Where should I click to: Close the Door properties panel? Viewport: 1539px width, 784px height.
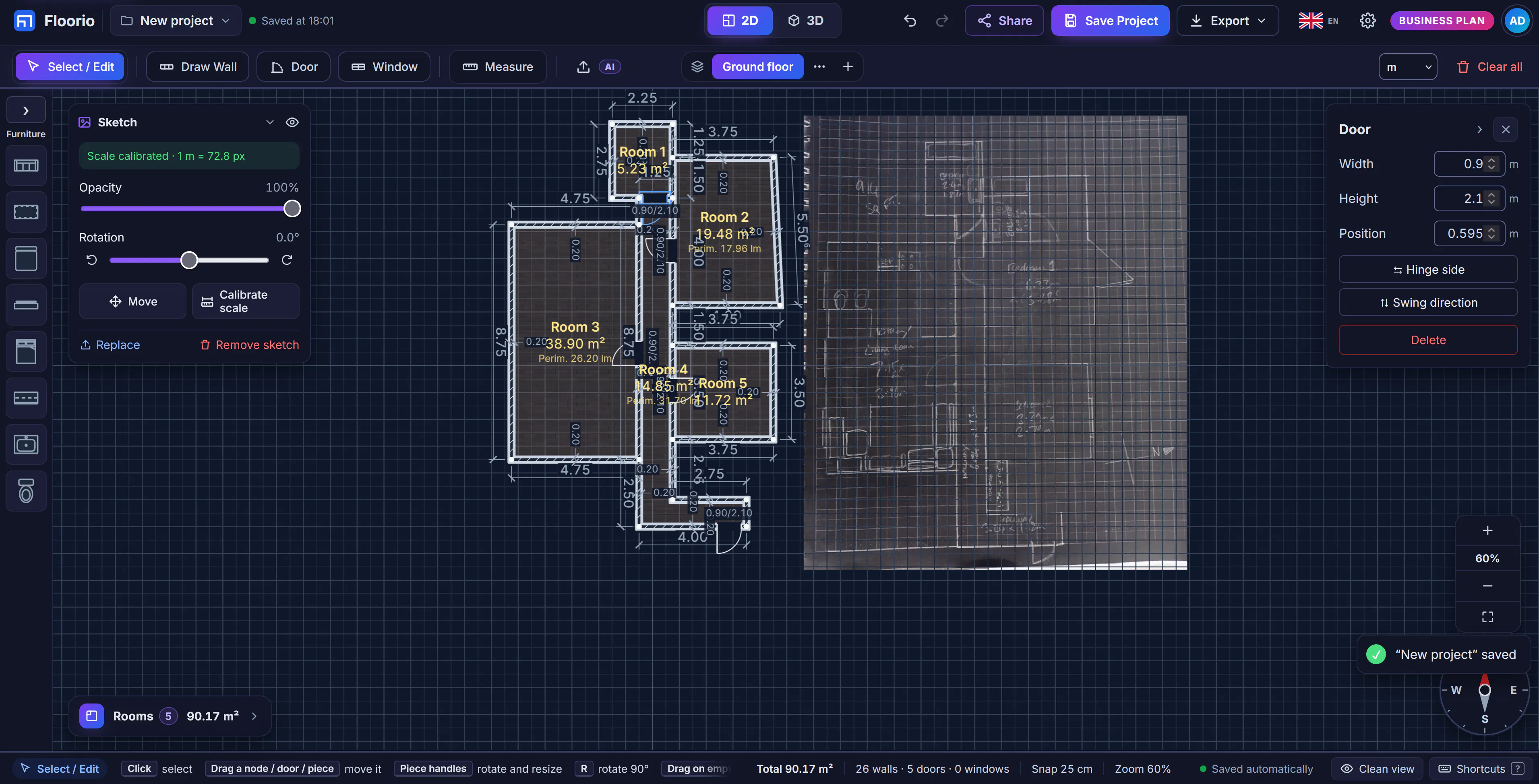1506,130
